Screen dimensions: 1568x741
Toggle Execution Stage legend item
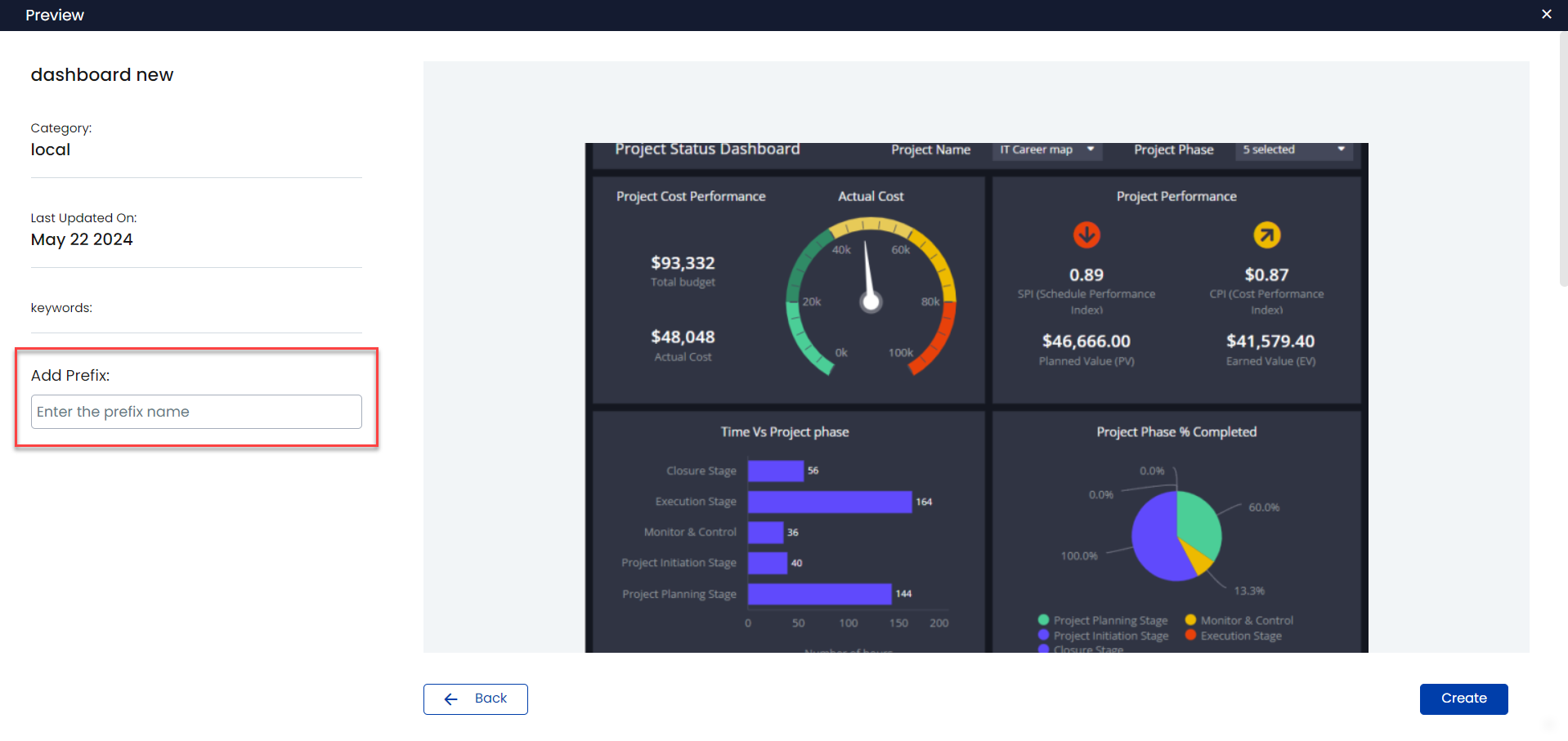[x=1240, y=636]
